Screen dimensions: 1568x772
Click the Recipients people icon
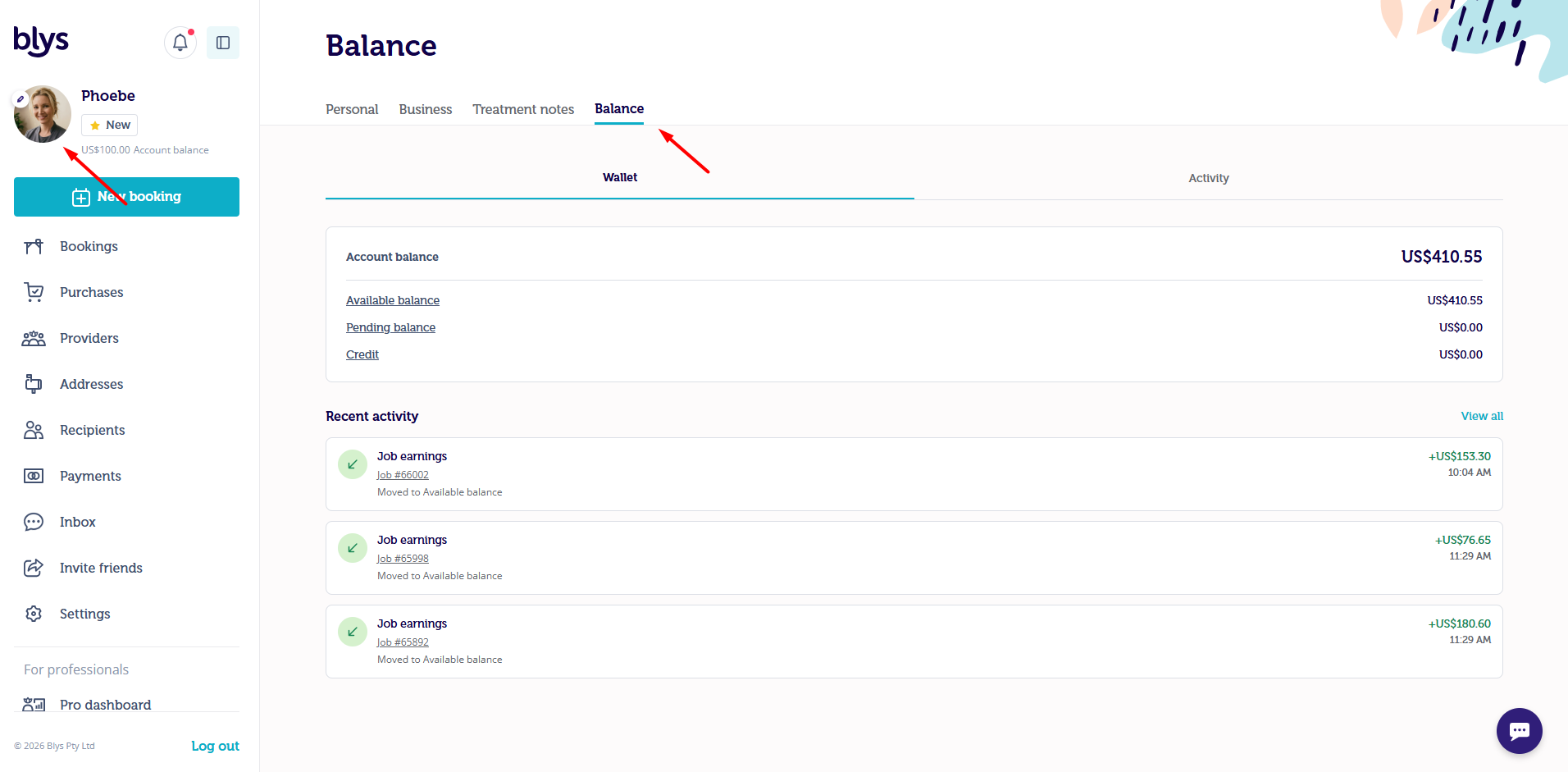pos(34,430)
